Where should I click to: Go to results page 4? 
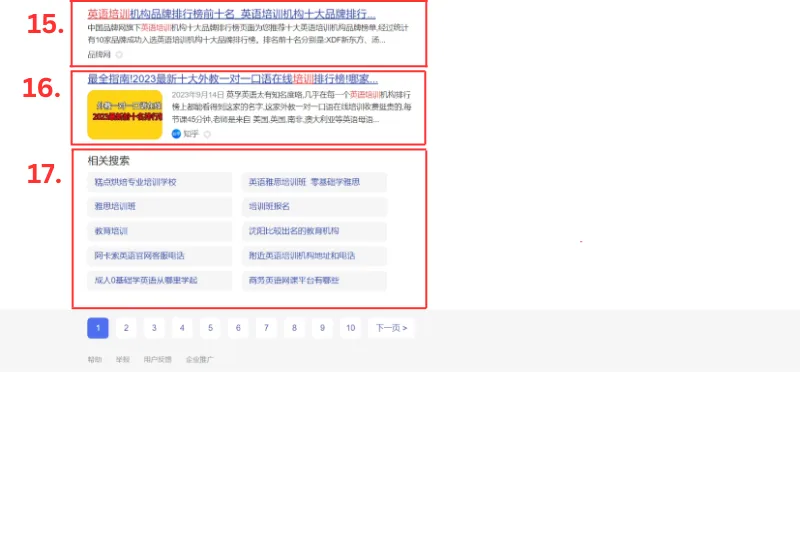click(182, 328)
